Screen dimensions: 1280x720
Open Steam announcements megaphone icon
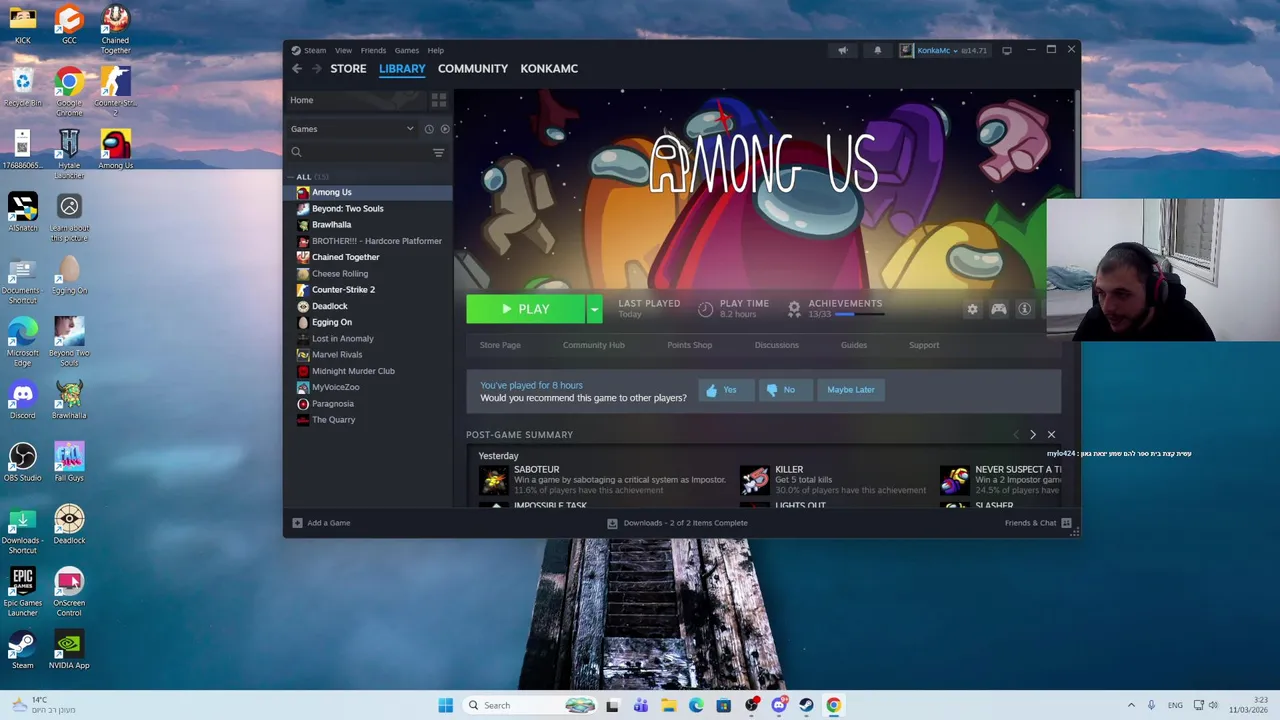842,50
